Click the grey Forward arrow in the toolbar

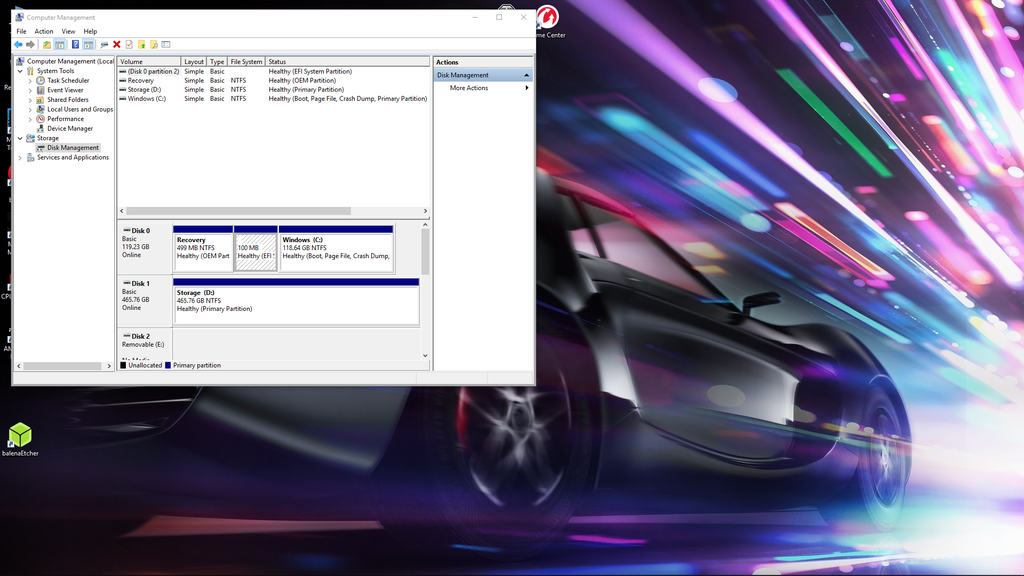click(30, 44)
